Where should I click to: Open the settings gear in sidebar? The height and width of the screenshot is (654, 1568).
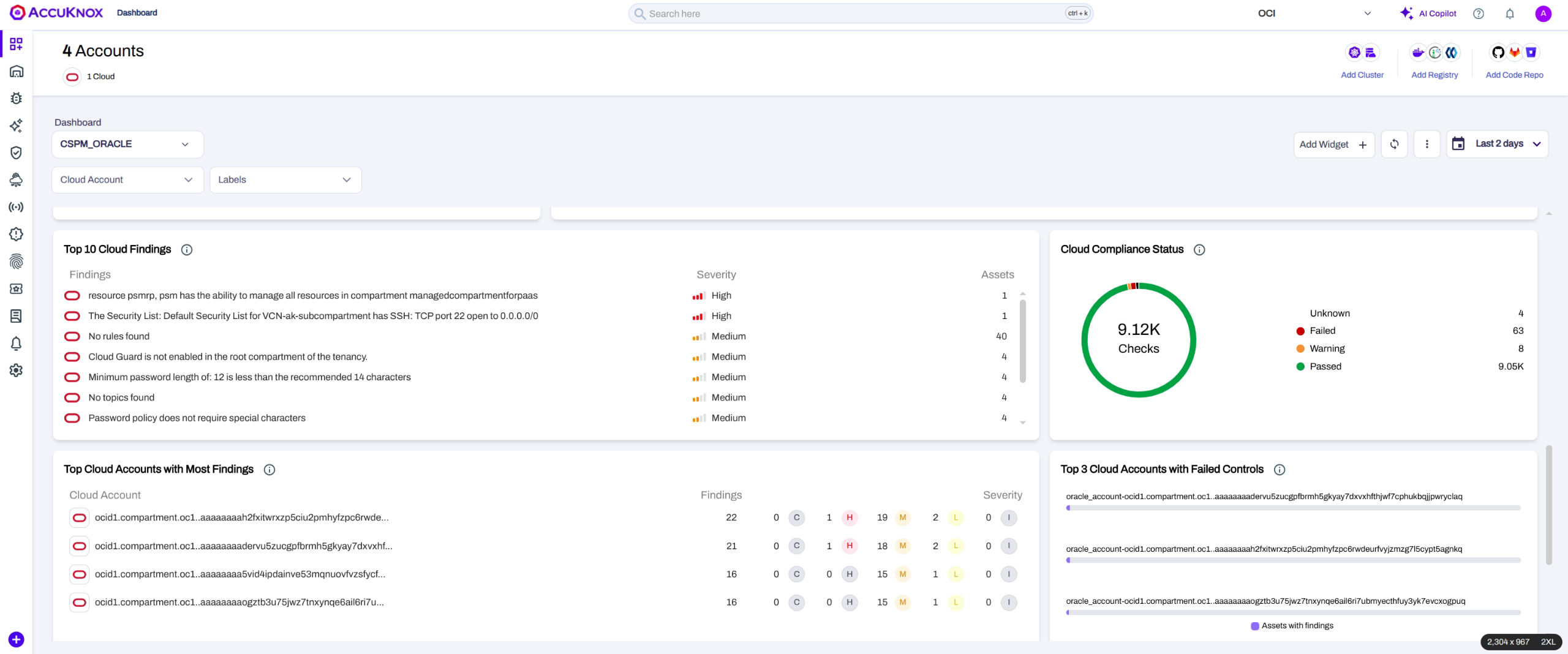[17, 370]
